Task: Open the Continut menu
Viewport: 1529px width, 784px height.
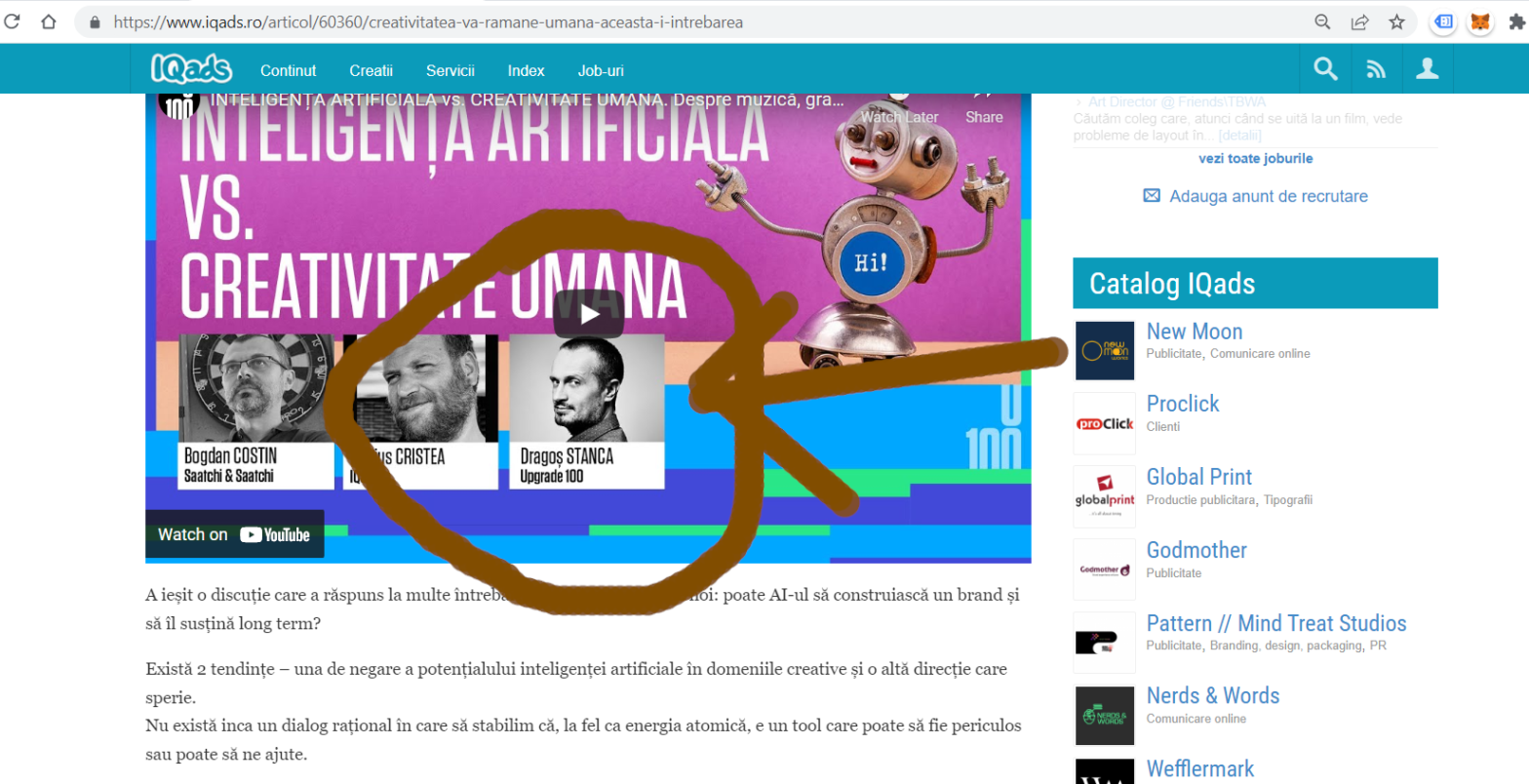Action: click(289, 70)
